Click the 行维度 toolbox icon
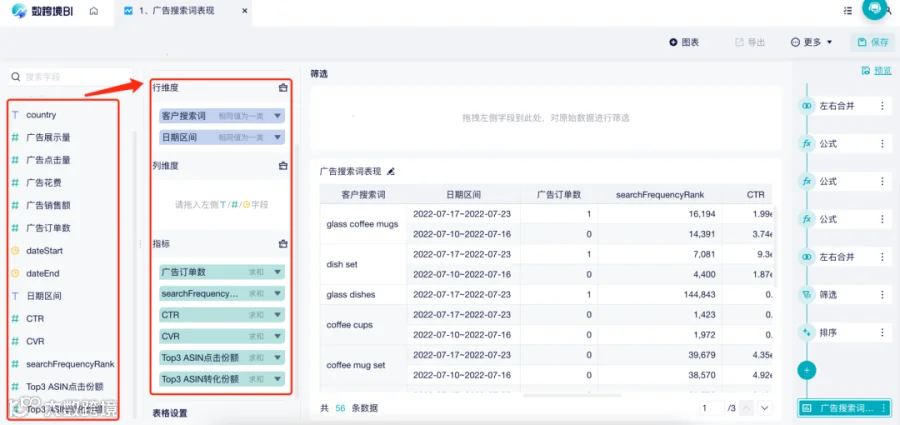This screenshot has height=425, width=900. (x=282, y=88)
